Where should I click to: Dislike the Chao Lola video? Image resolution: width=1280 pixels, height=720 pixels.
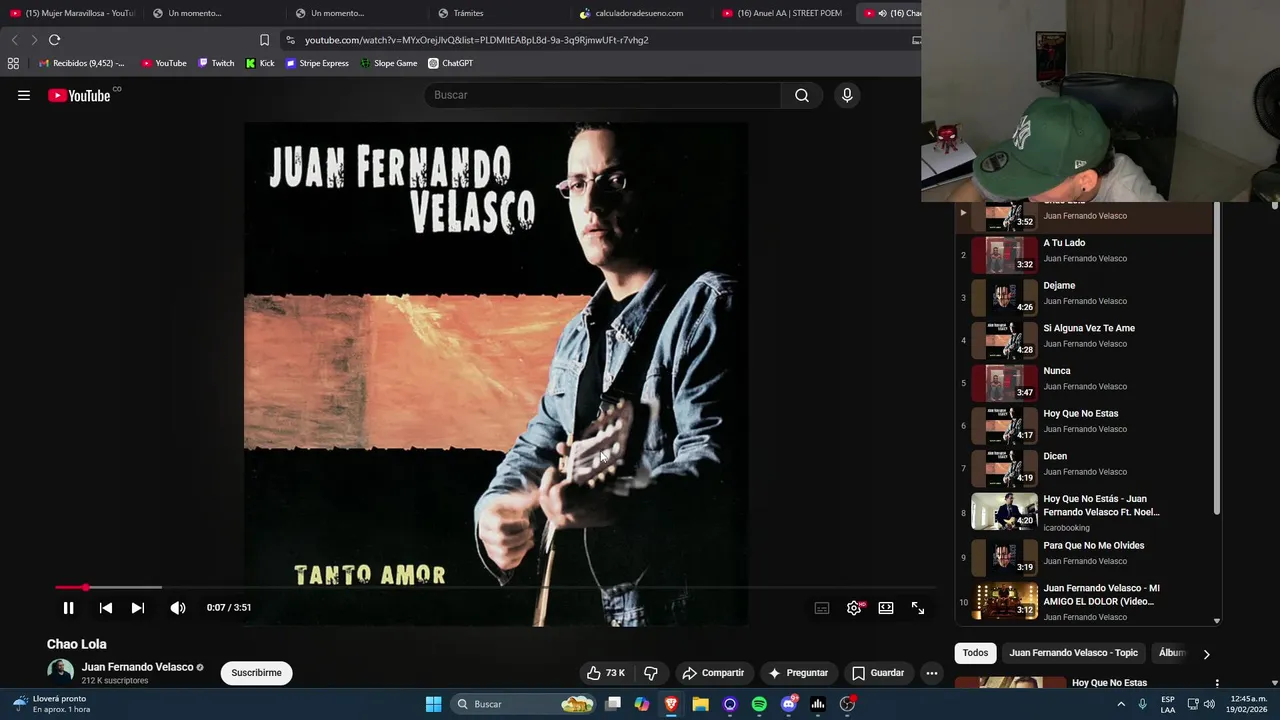pyautogui.click(x=650, y=673)
